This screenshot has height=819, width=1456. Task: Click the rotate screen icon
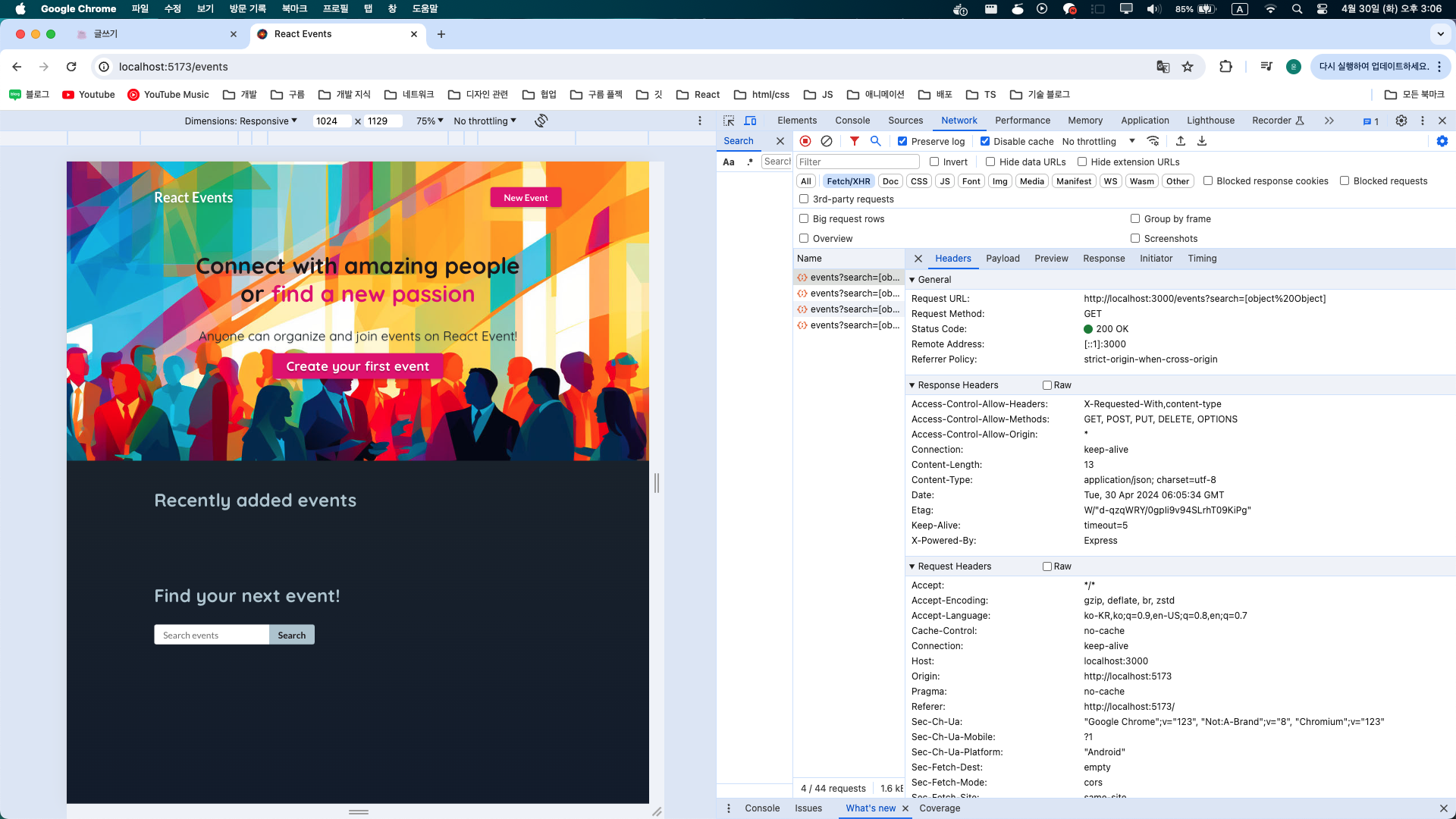point(541,121)
